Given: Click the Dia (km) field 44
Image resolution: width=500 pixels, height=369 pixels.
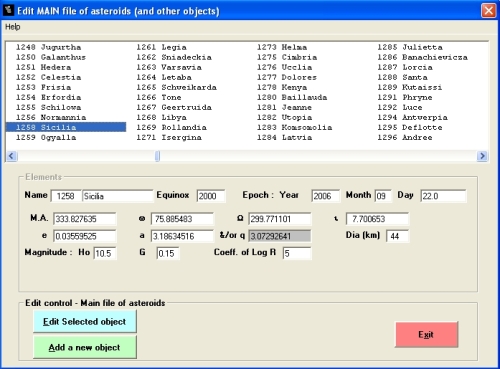Looking at the screenshot, I should 398,236.
